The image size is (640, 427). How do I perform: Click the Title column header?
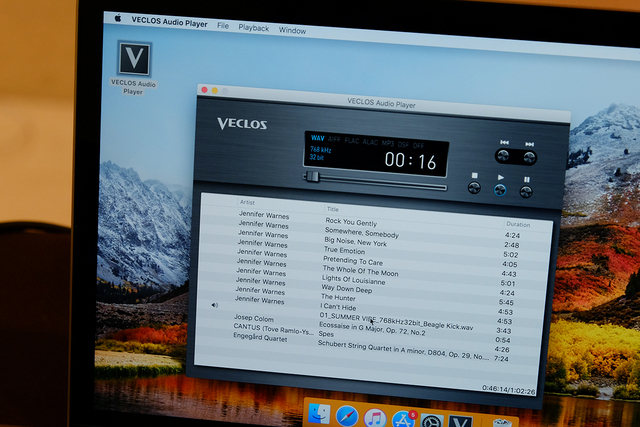[333, 209]
